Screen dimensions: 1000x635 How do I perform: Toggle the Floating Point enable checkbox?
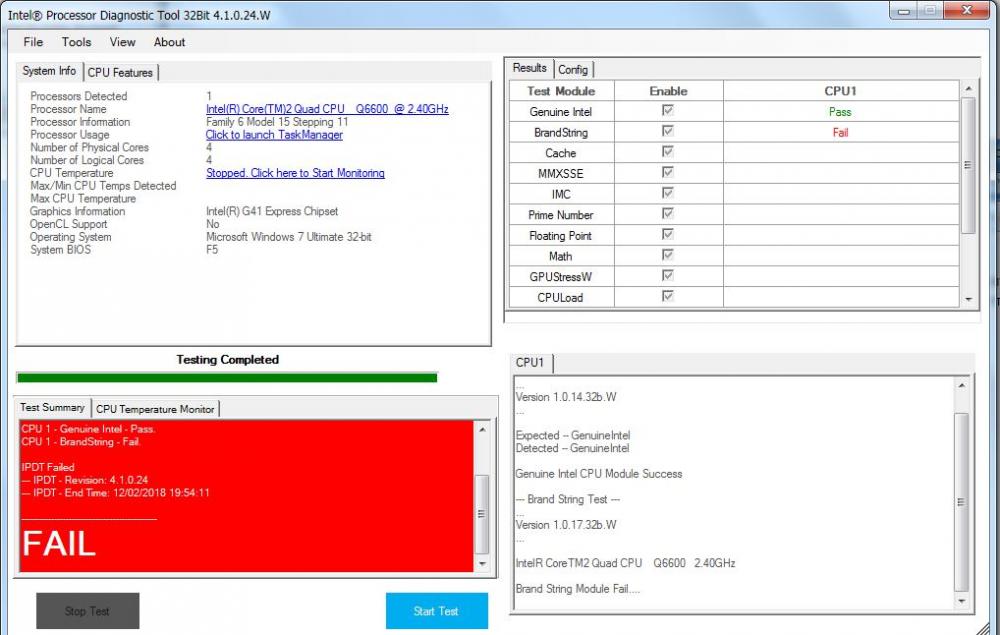click(668, 234)
